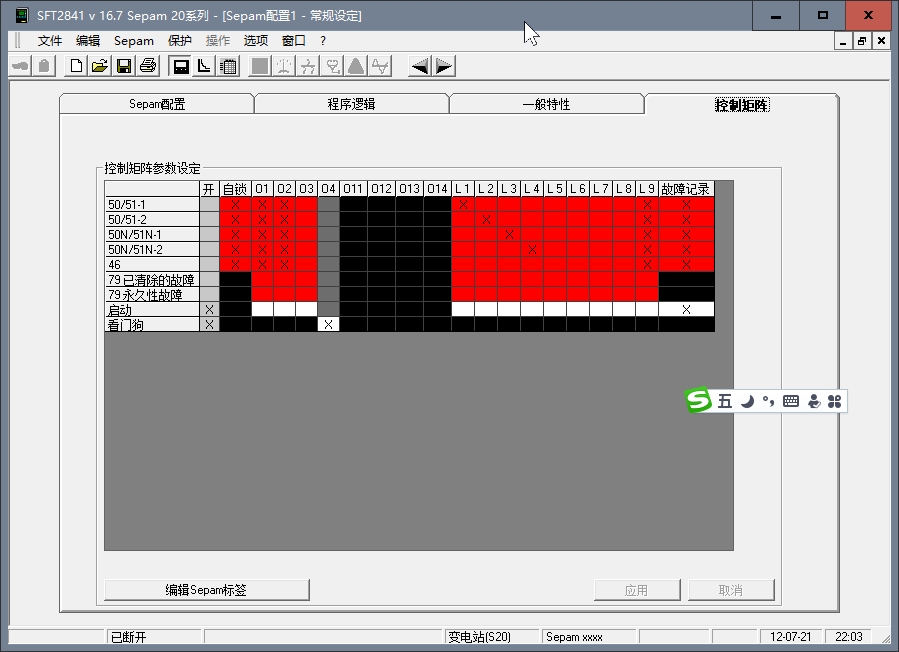The image size is (899, 652).
Task: Toggle 50/51-2 cell under O1 column
Action: pyautogui.click(x=262, y=219)
